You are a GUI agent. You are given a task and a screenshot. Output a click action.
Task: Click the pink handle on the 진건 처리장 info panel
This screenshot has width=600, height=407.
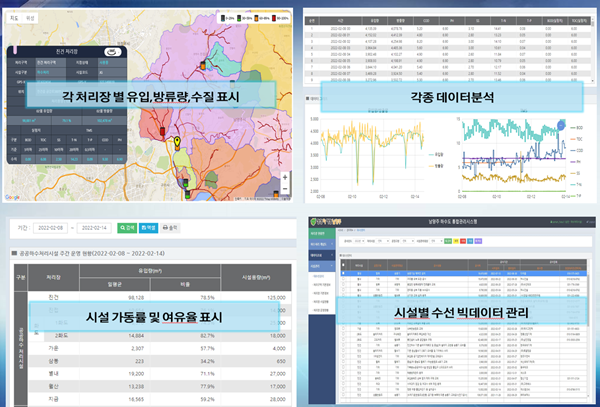pos(15,49)
